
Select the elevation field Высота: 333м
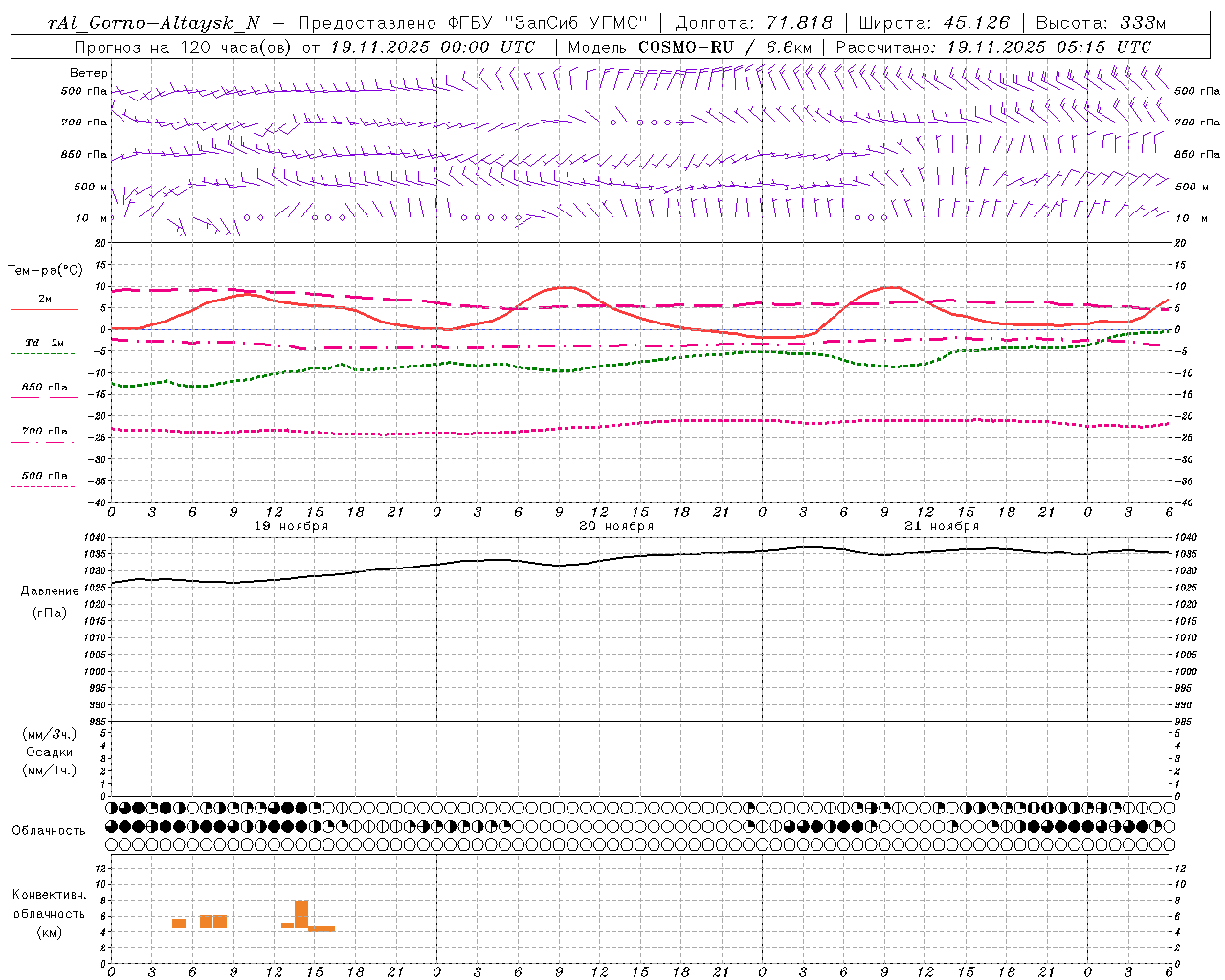tap(1102, 23)
